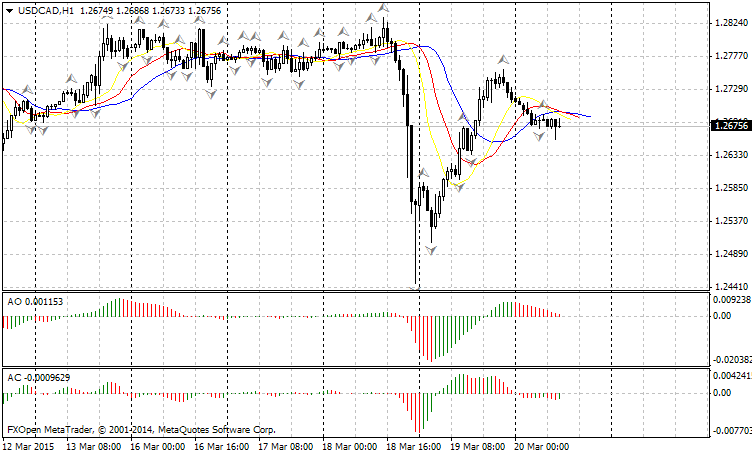The width and height of the screenshot is (752, 455).
Task: Click the right end of the blue moving average
Action: (x=588, y=116)
